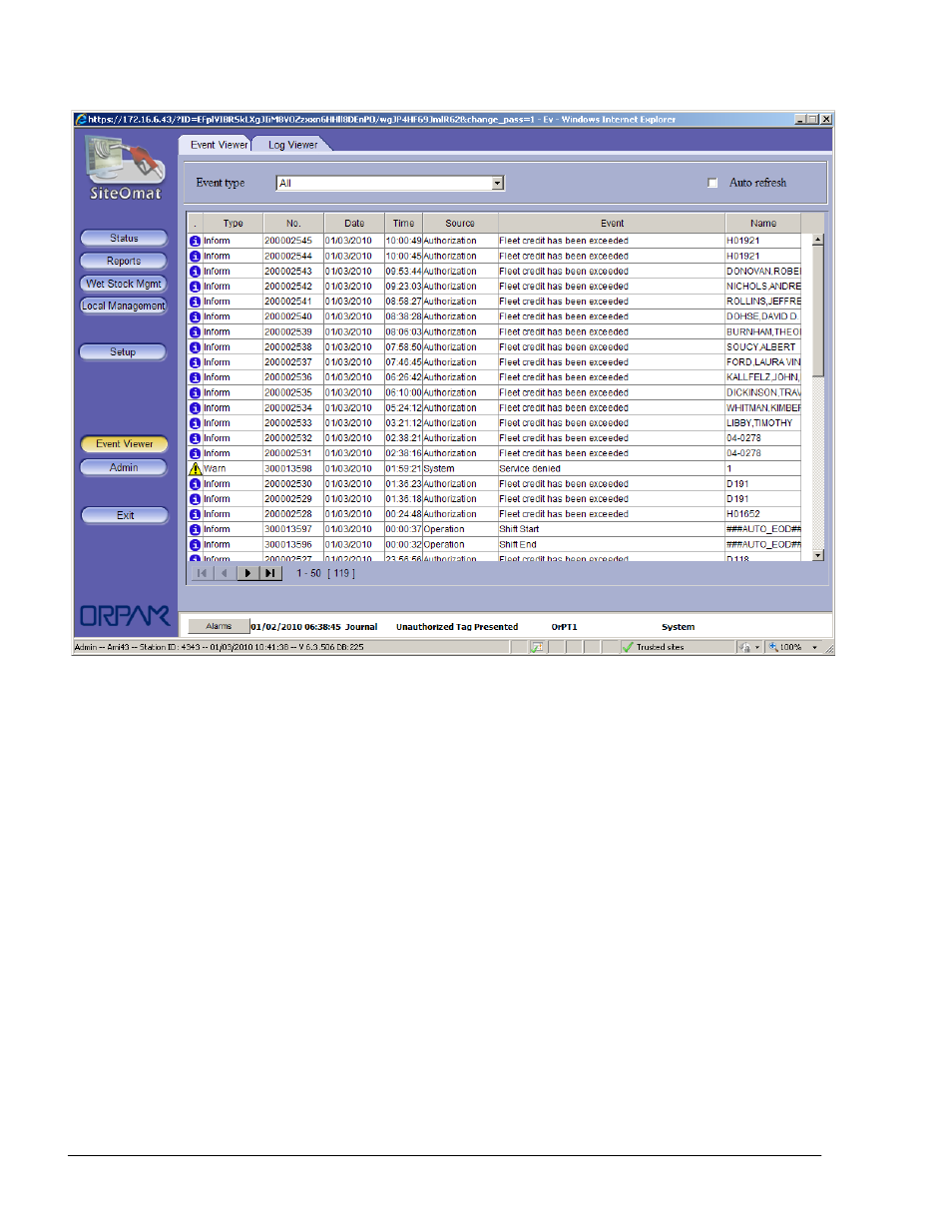Switch to the Log Viewer tab
Viewport: 952px width, 1232px height.
click(x=292, y=145)
